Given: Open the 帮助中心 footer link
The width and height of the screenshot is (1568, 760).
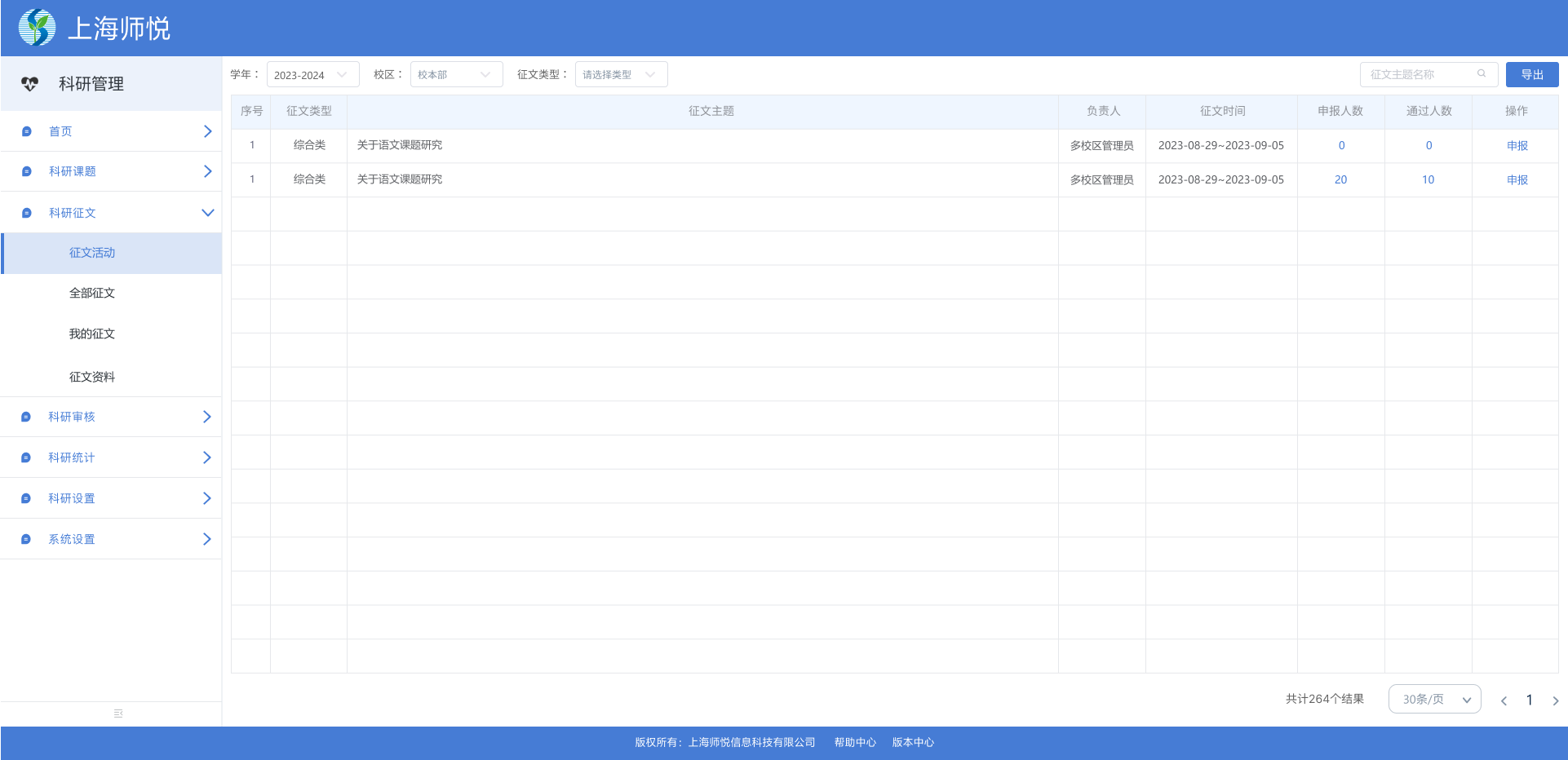Looking at the screenshot, I should pyautogui.click(x=854, y=742).
